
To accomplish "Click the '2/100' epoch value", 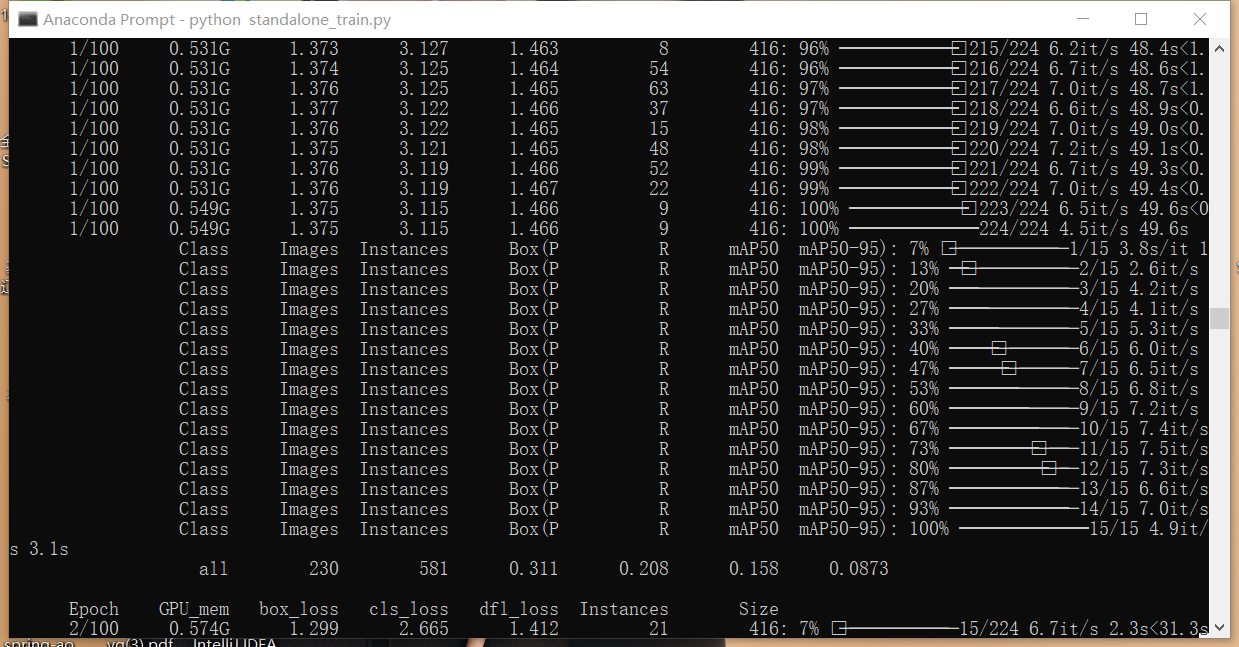I will (x=94, y=629).
